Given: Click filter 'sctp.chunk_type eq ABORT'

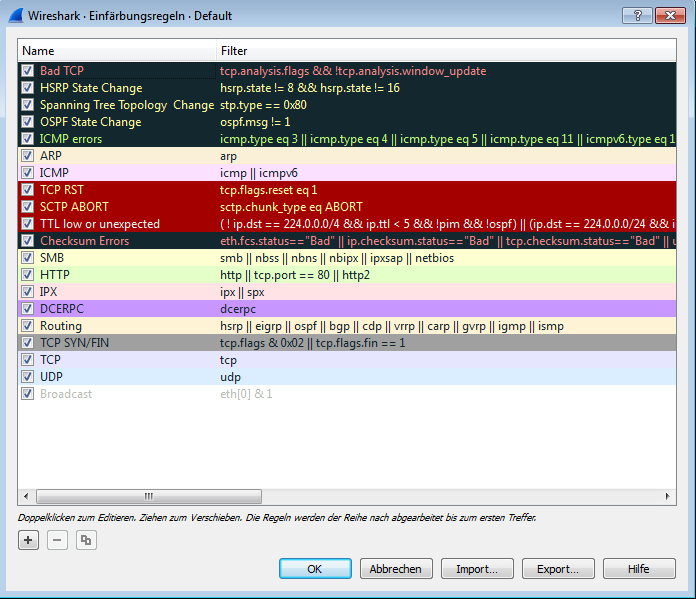Looking at the screenshot, I should 291,207.
